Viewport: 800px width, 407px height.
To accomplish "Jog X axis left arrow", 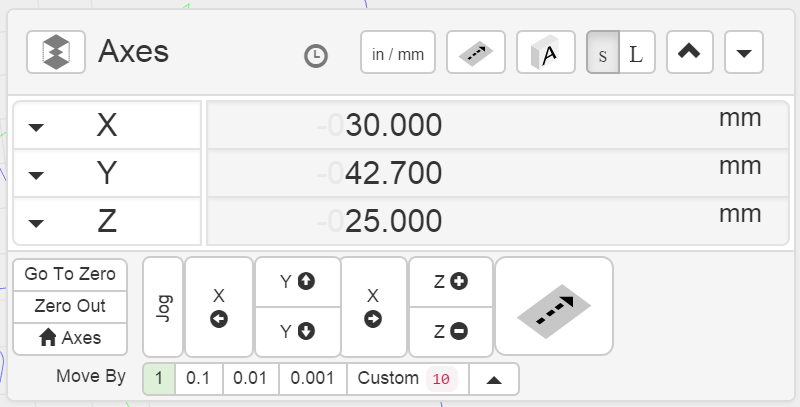I will coord(219,307).
